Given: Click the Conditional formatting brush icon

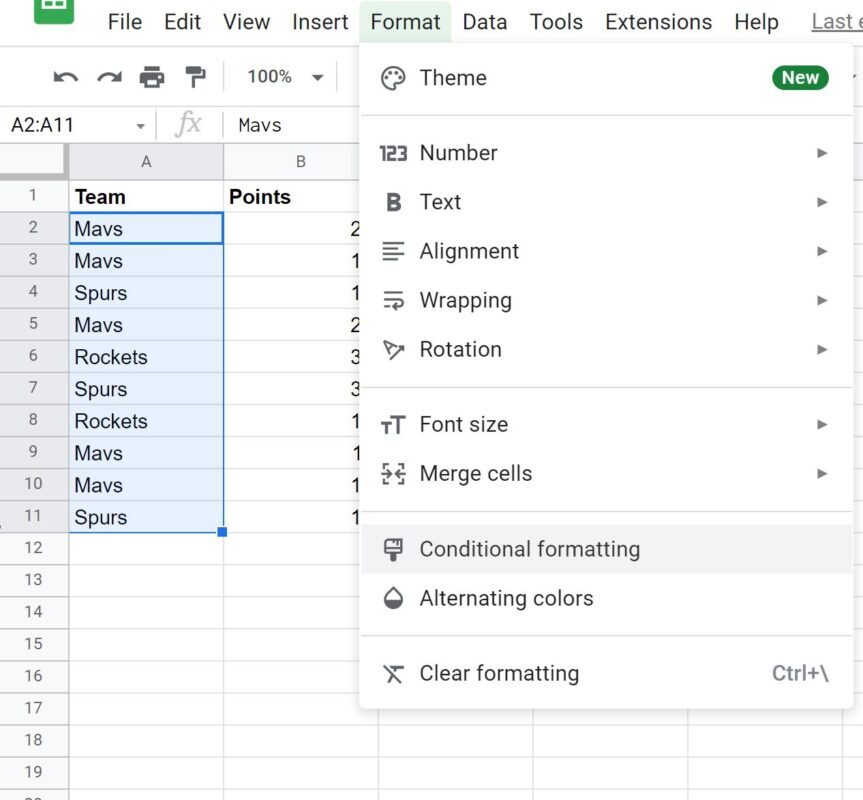Looking at the screenshot, I should [393, 549].
